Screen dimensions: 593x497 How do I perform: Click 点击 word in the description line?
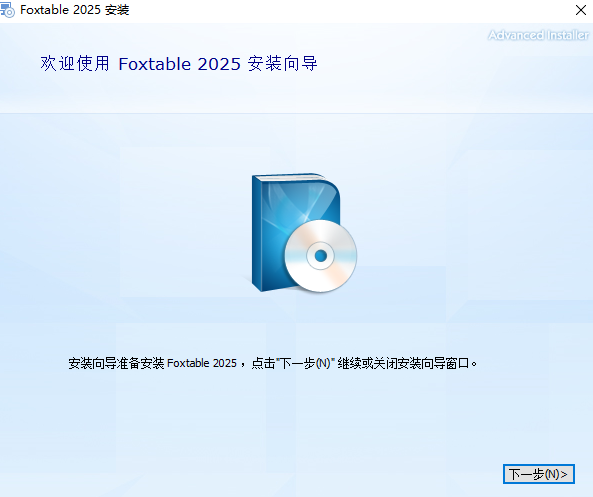click(263, 363)
